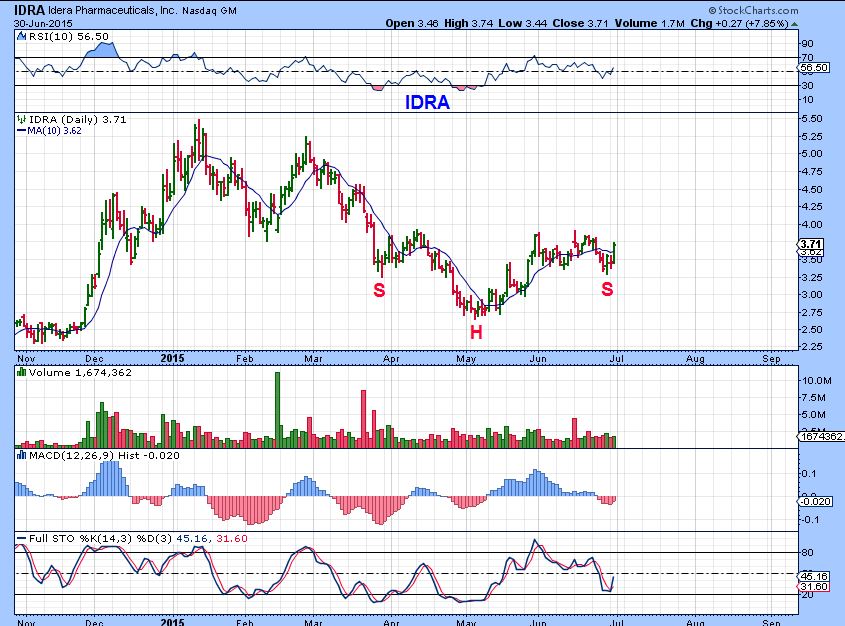Viewport: 845px width, 626px height.
Task: Click the candlestick icon beside IDRA (Daily)
Action: (21, 119)
